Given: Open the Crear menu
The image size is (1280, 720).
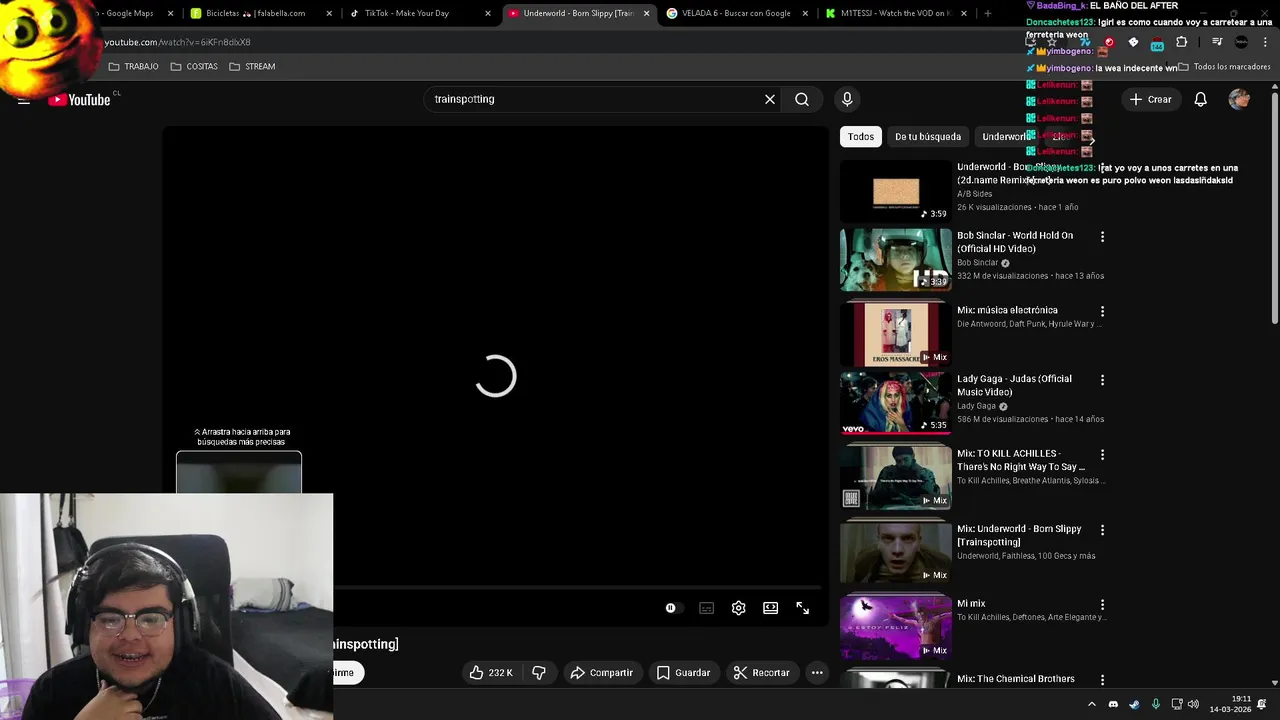Looking at the screenshot, I should coord(1151,99).
